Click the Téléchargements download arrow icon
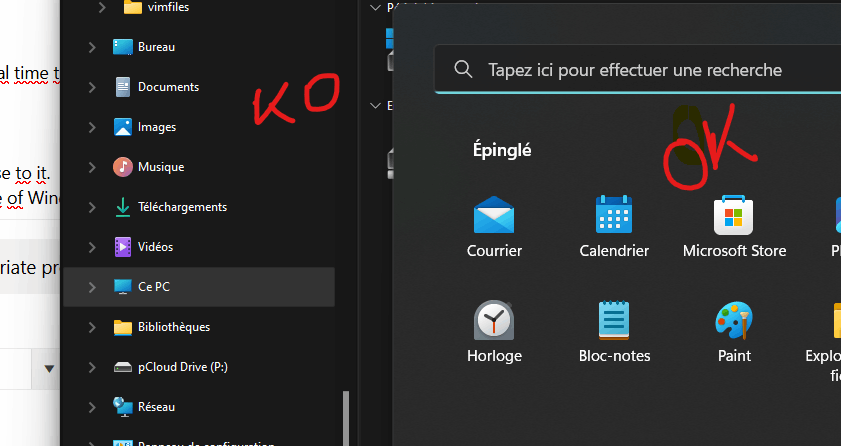 click(x=123, y=207)
